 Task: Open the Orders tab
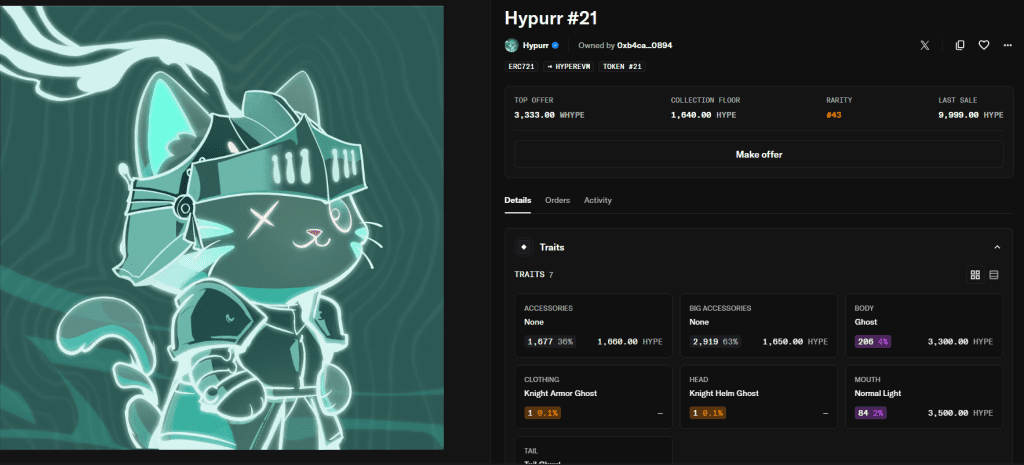(557, 200)
